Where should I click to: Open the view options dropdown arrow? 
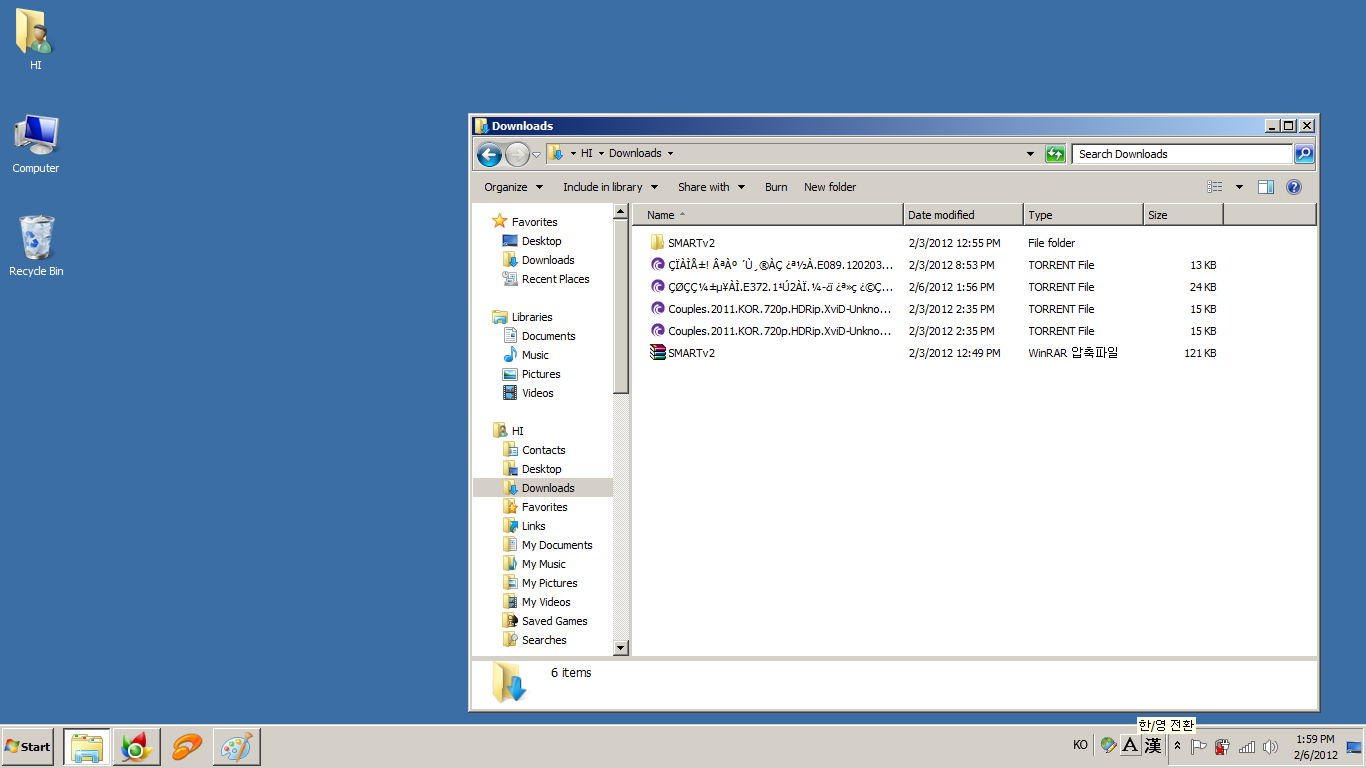point(1239,187)
